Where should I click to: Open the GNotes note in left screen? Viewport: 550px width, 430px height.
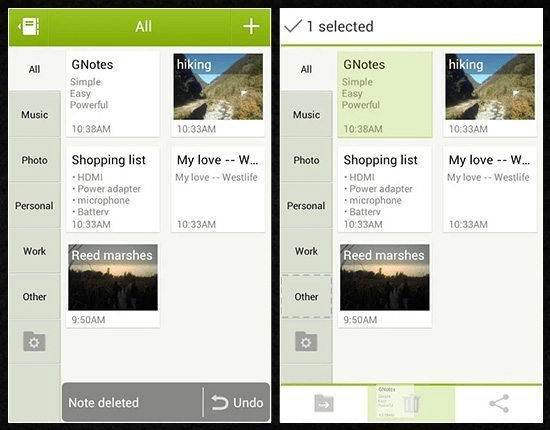click(x=113, y=94)
